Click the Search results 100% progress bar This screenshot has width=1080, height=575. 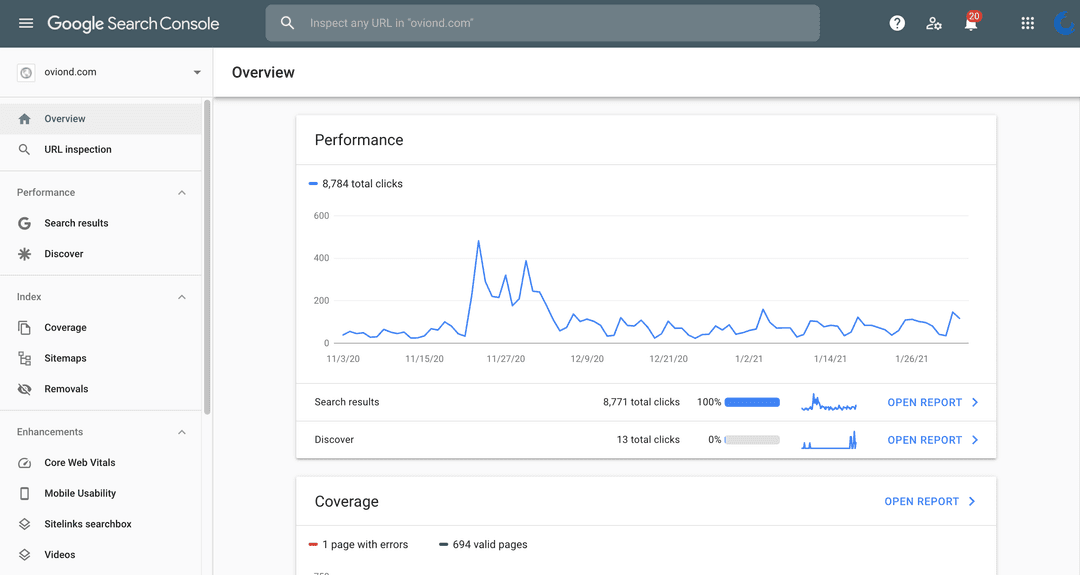pos(752,402)
